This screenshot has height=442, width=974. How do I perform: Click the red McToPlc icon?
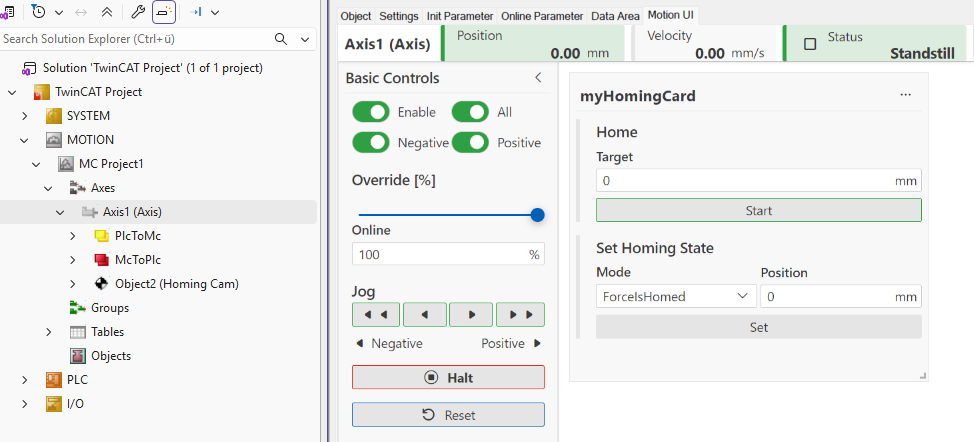(x=102, y=259)
